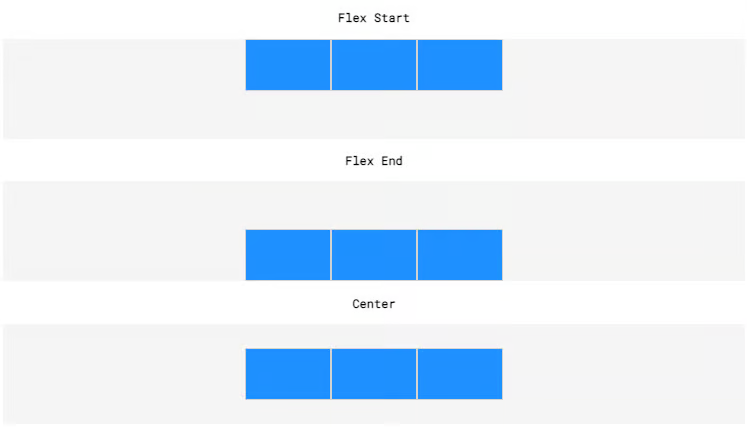
Task: Select the last blue box under Flex End
Action: 460,255
